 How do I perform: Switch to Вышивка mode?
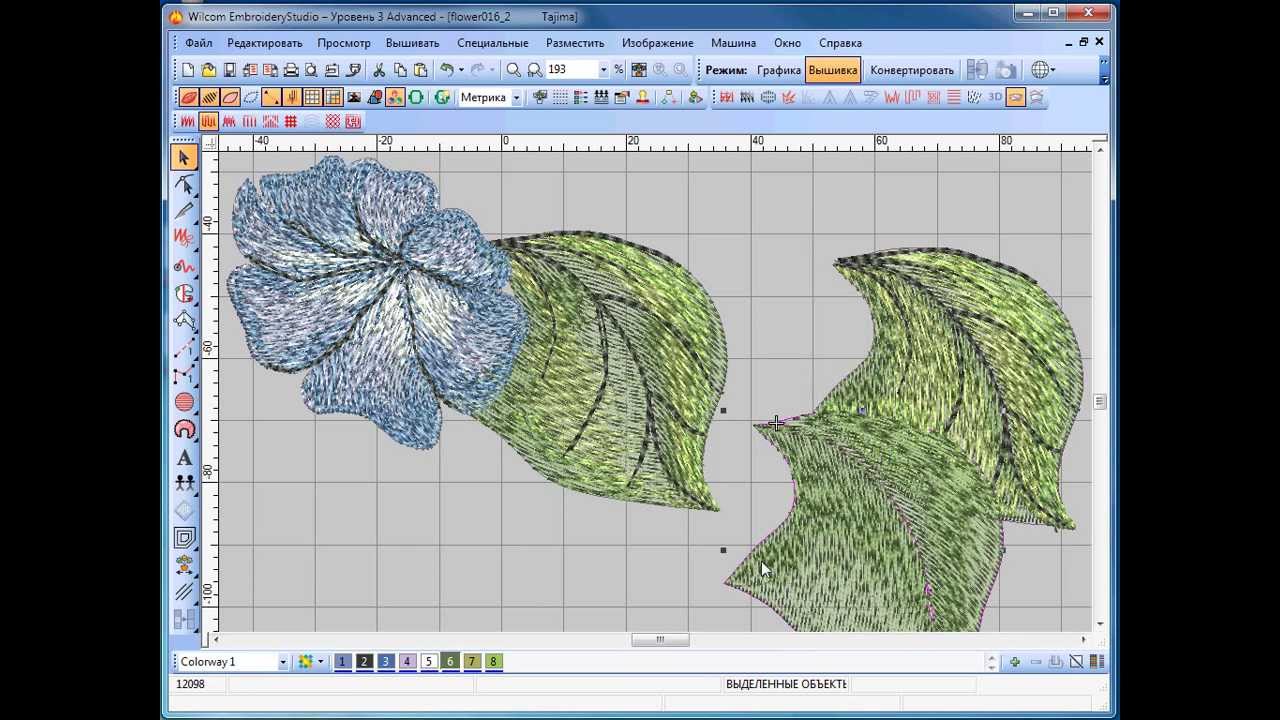(833, 70)
